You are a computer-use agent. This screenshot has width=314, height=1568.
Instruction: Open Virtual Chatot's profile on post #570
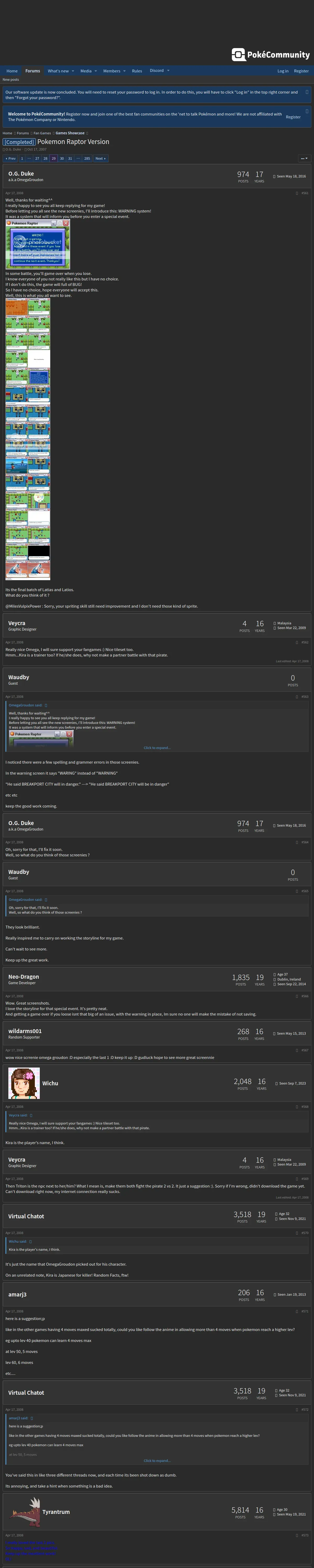tap(26, 1216)
